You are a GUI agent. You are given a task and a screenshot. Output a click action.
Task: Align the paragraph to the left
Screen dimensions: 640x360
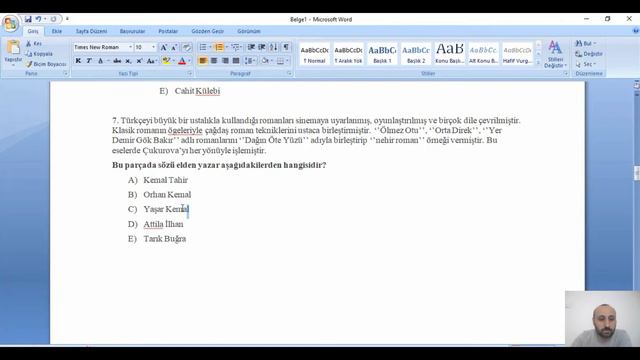pyautogui.click(x=203, y=61)
